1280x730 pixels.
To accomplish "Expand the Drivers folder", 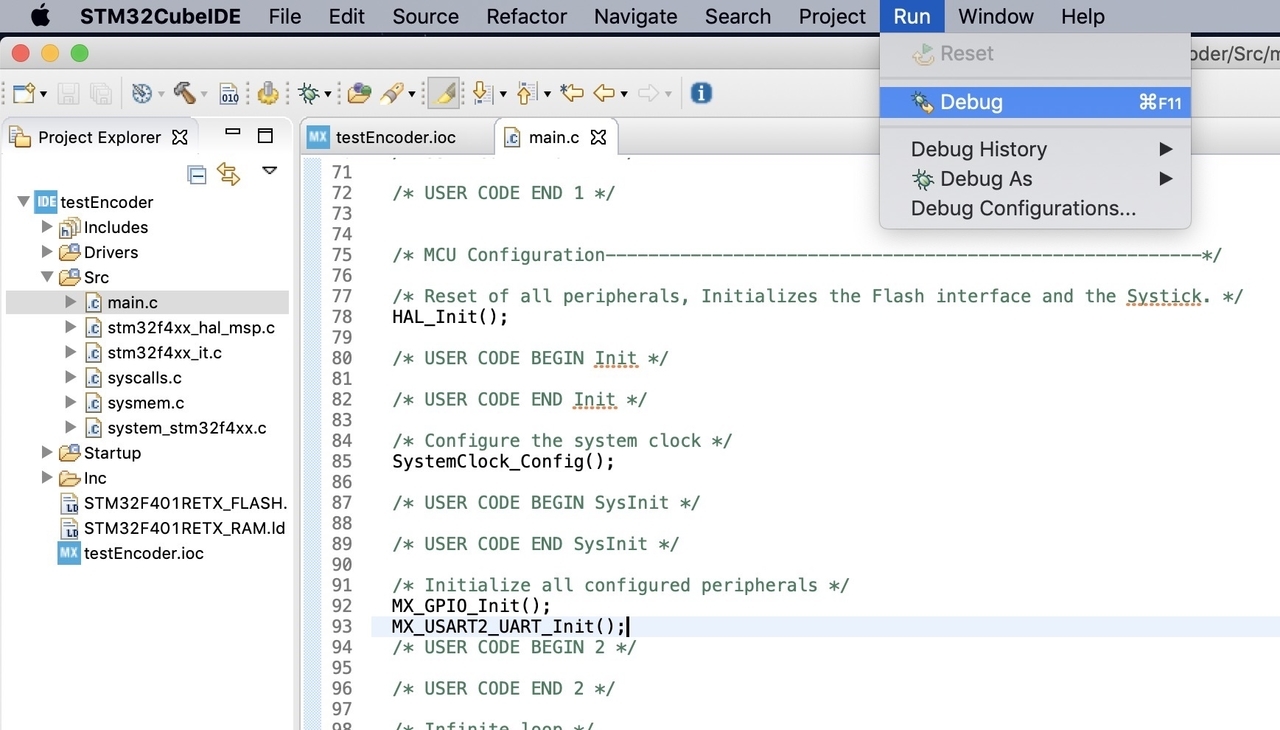I will click(x=47, y=252).
